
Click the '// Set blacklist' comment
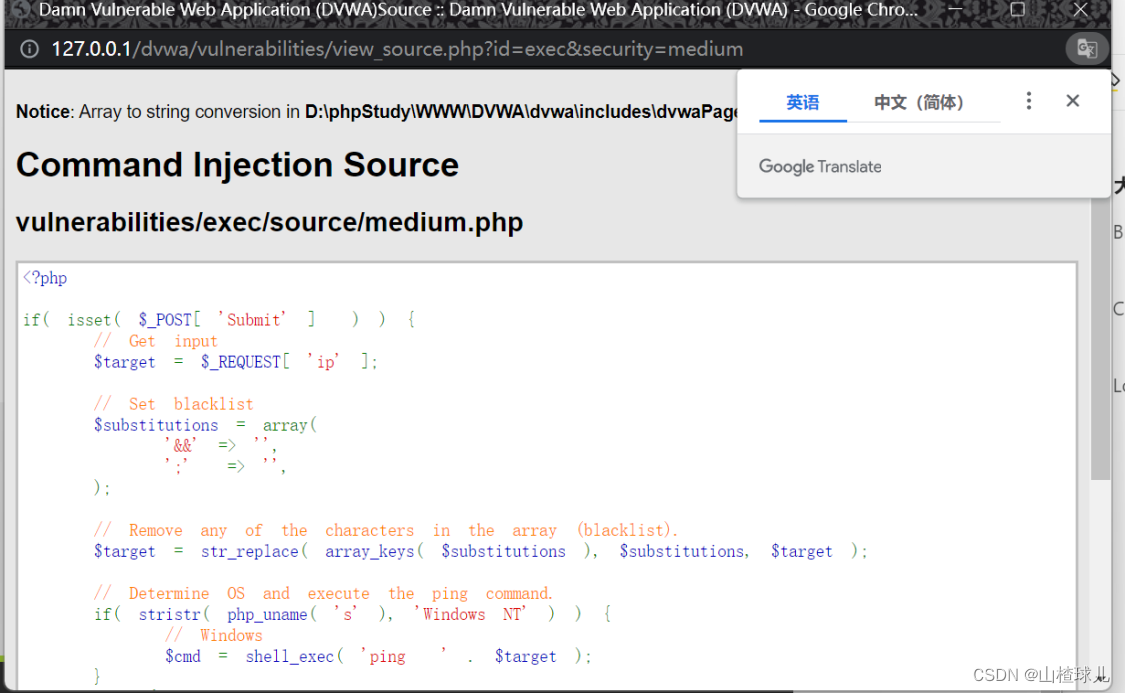tap(174, 404)
